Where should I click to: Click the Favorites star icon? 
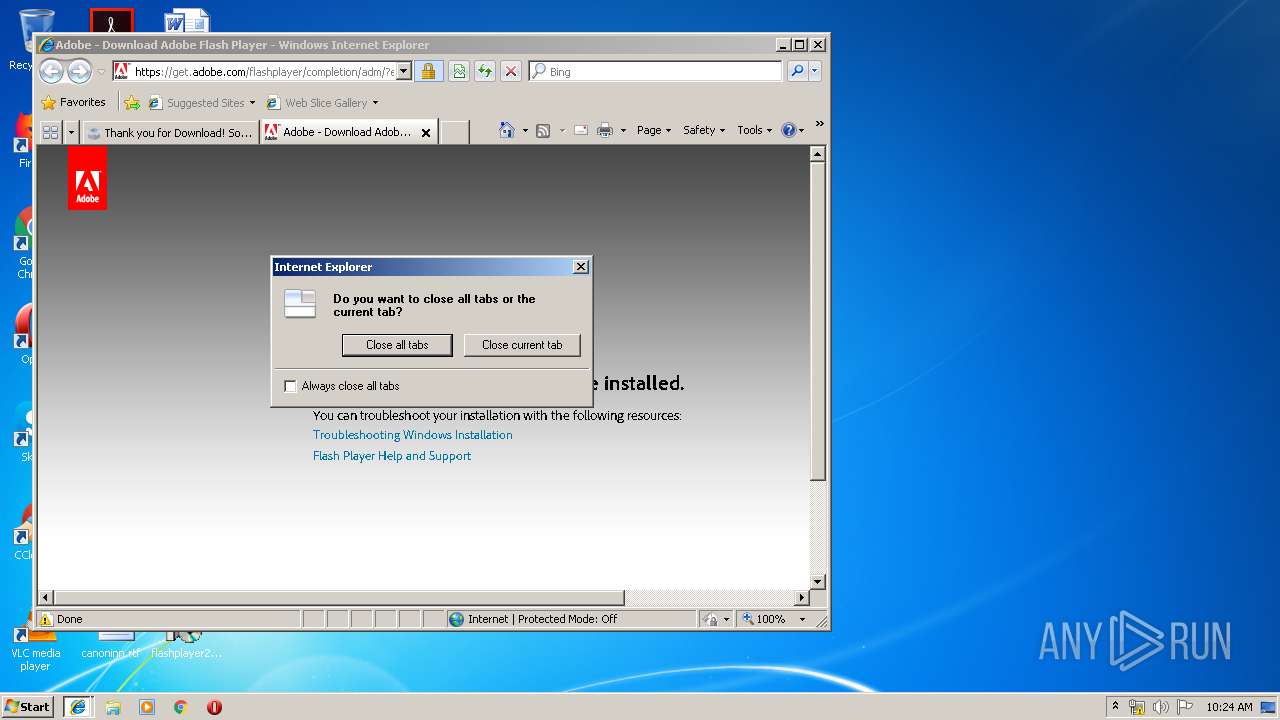click(x=48, y=102)
